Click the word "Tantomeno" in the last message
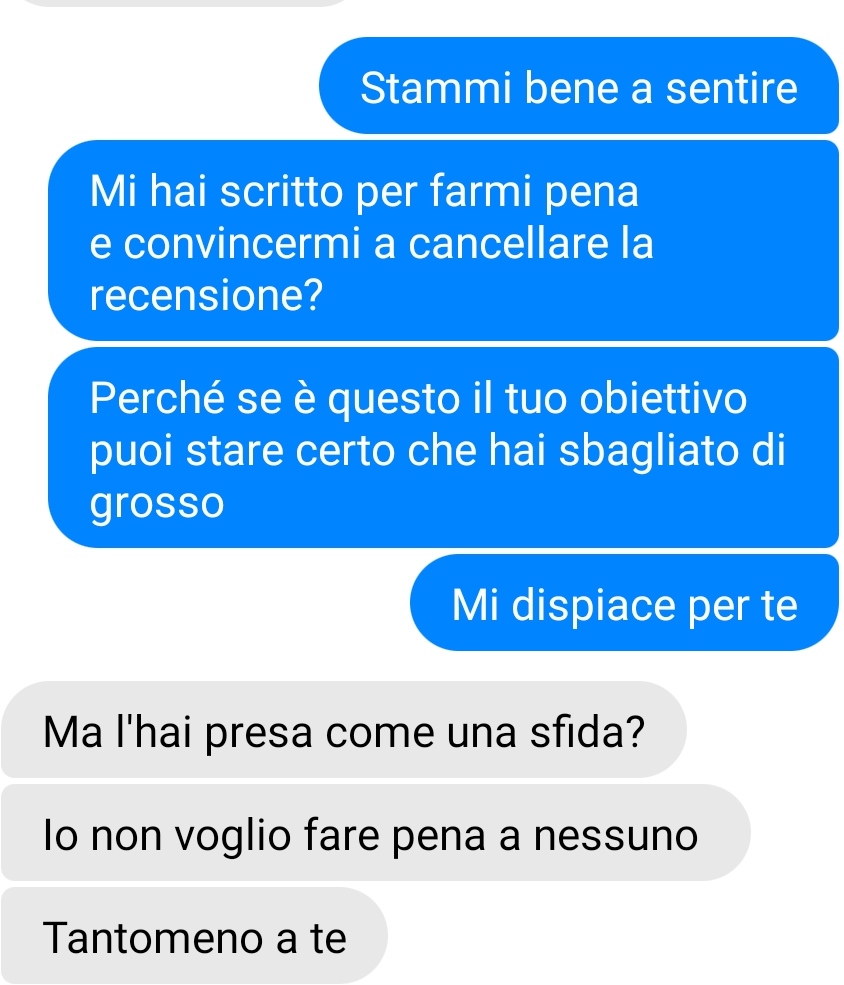The width and height of the screenshot is (844, 985). (153, 938)
